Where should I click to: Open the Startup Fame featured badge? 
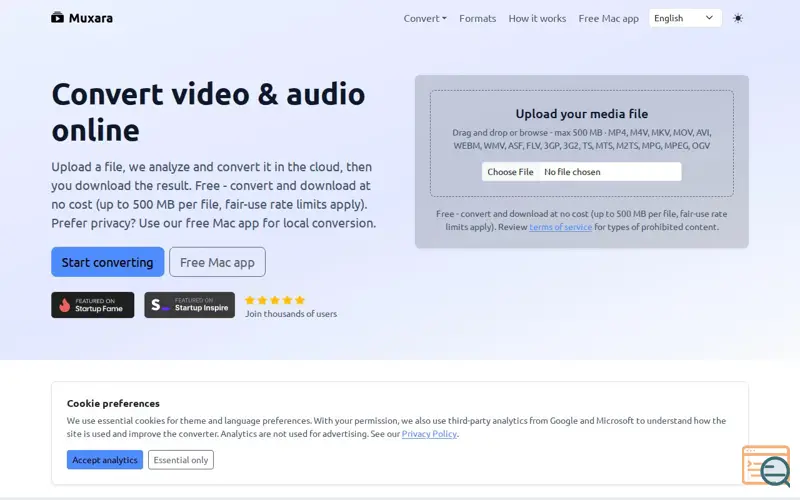click(x=93, y=305)
